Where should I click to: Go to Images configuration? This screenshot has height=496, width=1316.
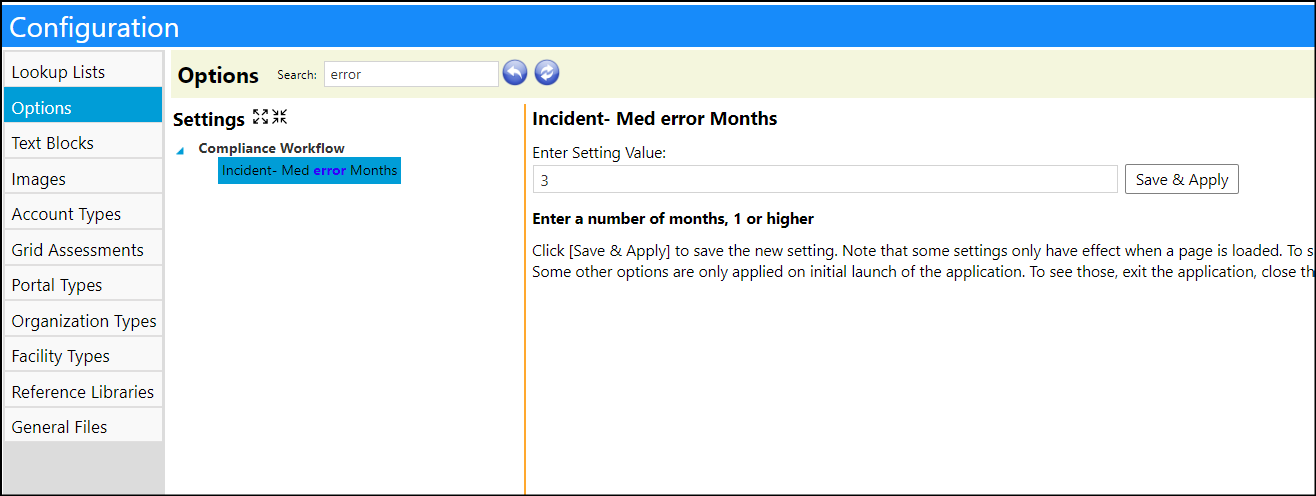tap(83, 179)
